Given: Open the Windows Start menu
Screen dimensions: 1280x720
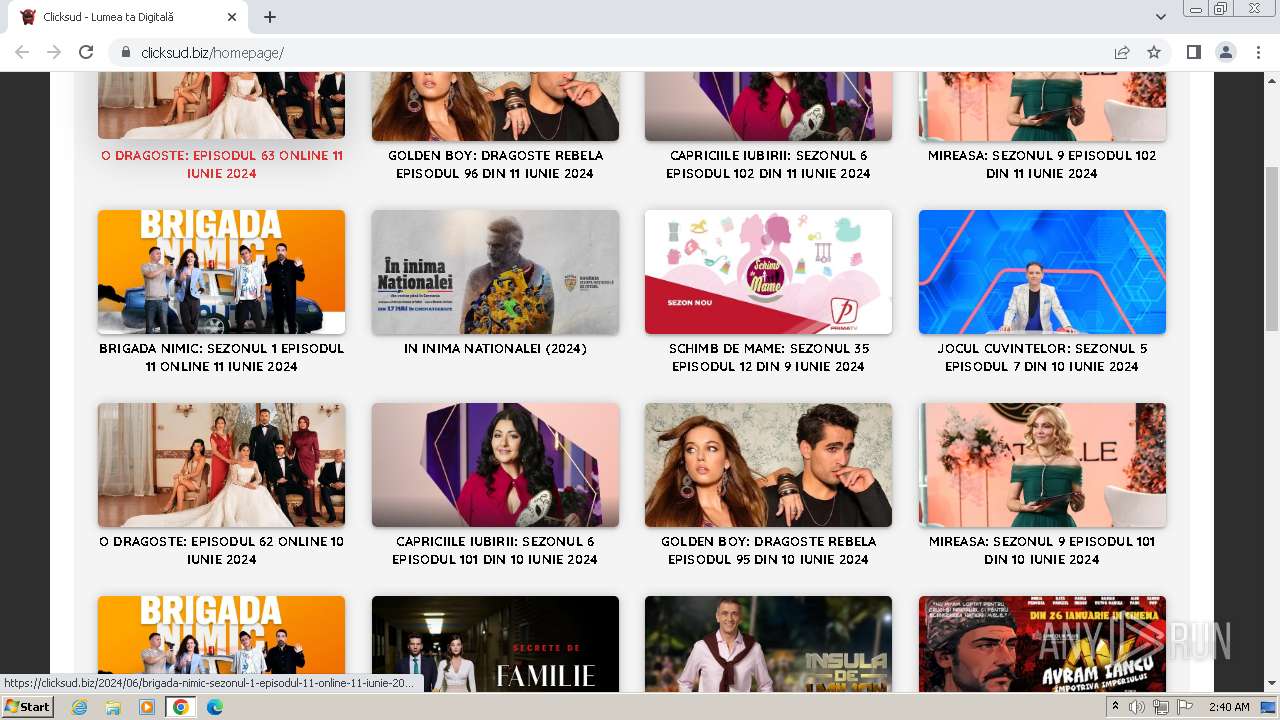Looking at the screenshot, I should point(27,707).
